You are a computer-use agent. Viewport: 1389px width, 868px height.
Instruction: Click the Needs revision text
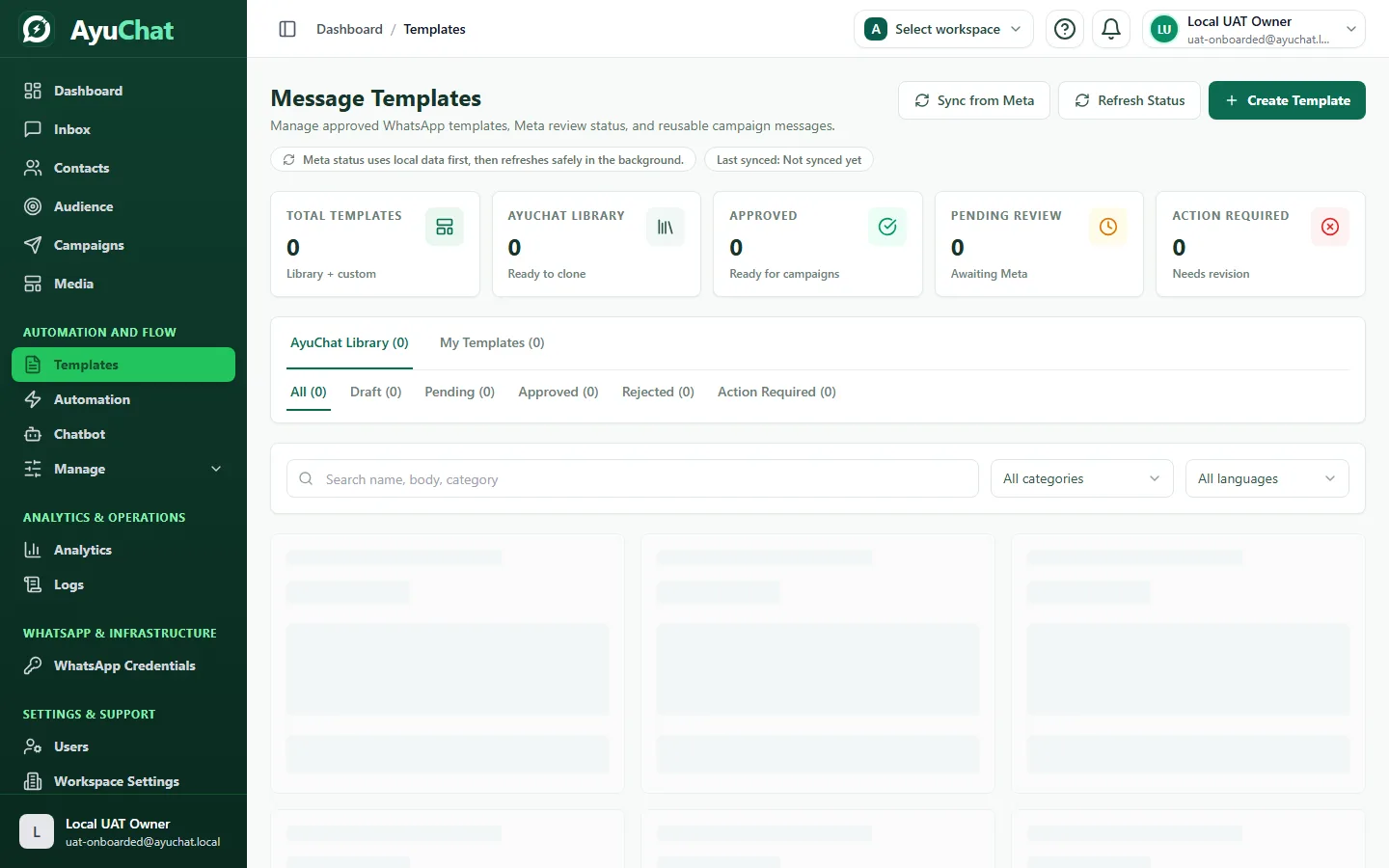pyautogui.click(x=1211, y=274)
